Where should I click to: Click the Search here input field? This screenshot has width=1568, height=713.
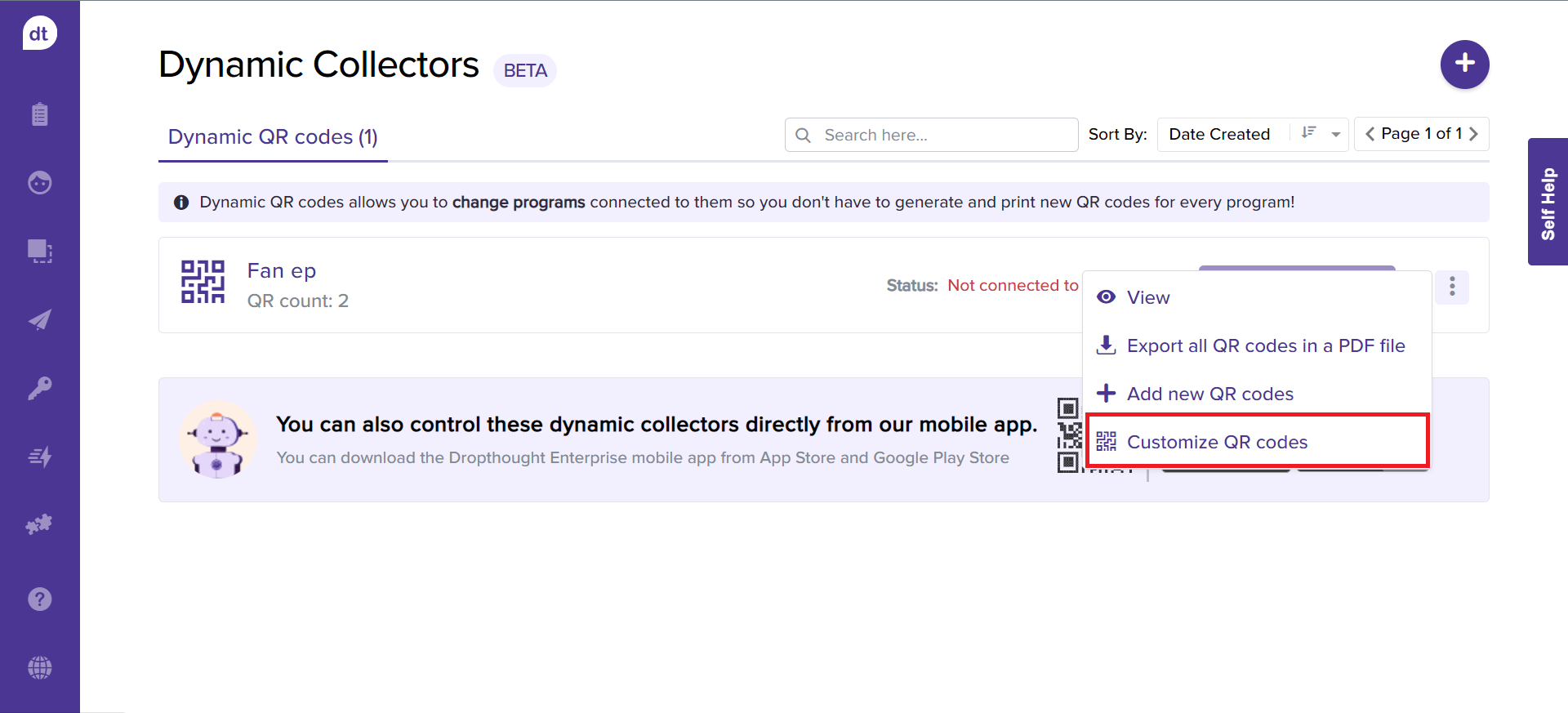(x=943, y=135)
